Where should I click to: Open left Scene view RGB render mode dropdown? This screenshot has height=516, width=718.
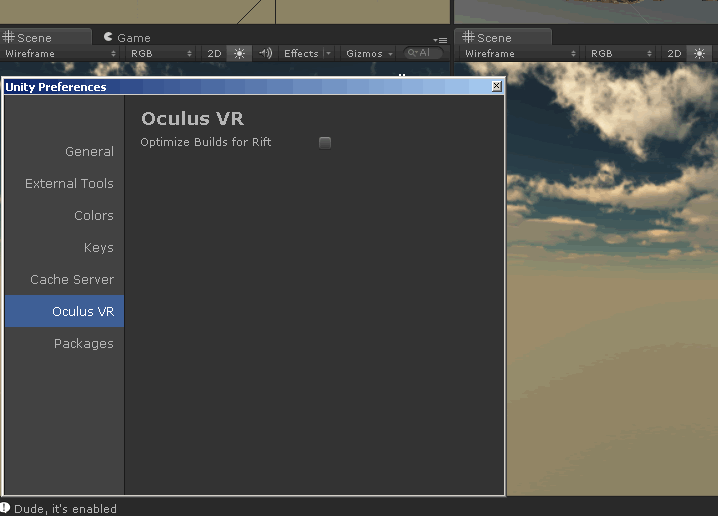point(161,54)
